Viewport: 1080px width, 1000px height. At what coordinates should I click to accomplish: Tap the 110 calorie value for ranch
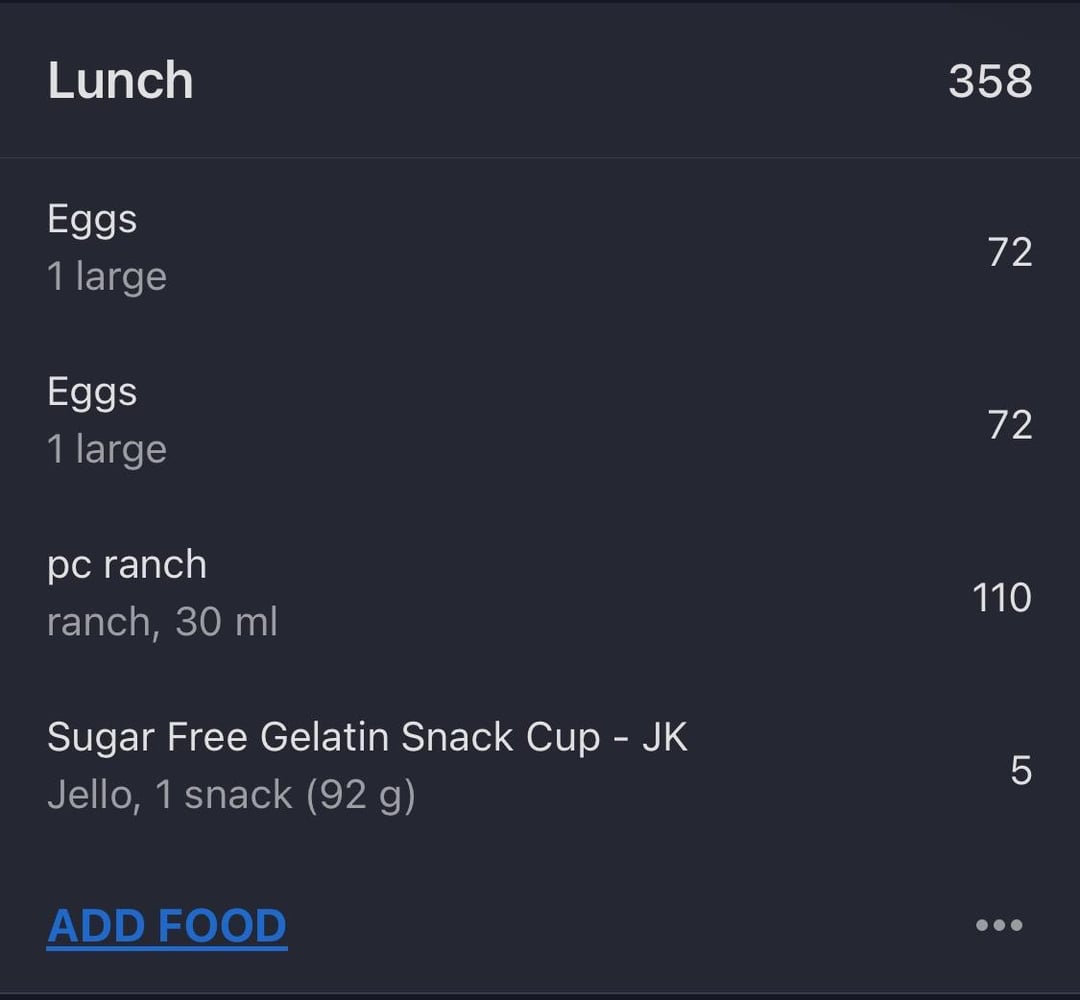coord(1001,597)
